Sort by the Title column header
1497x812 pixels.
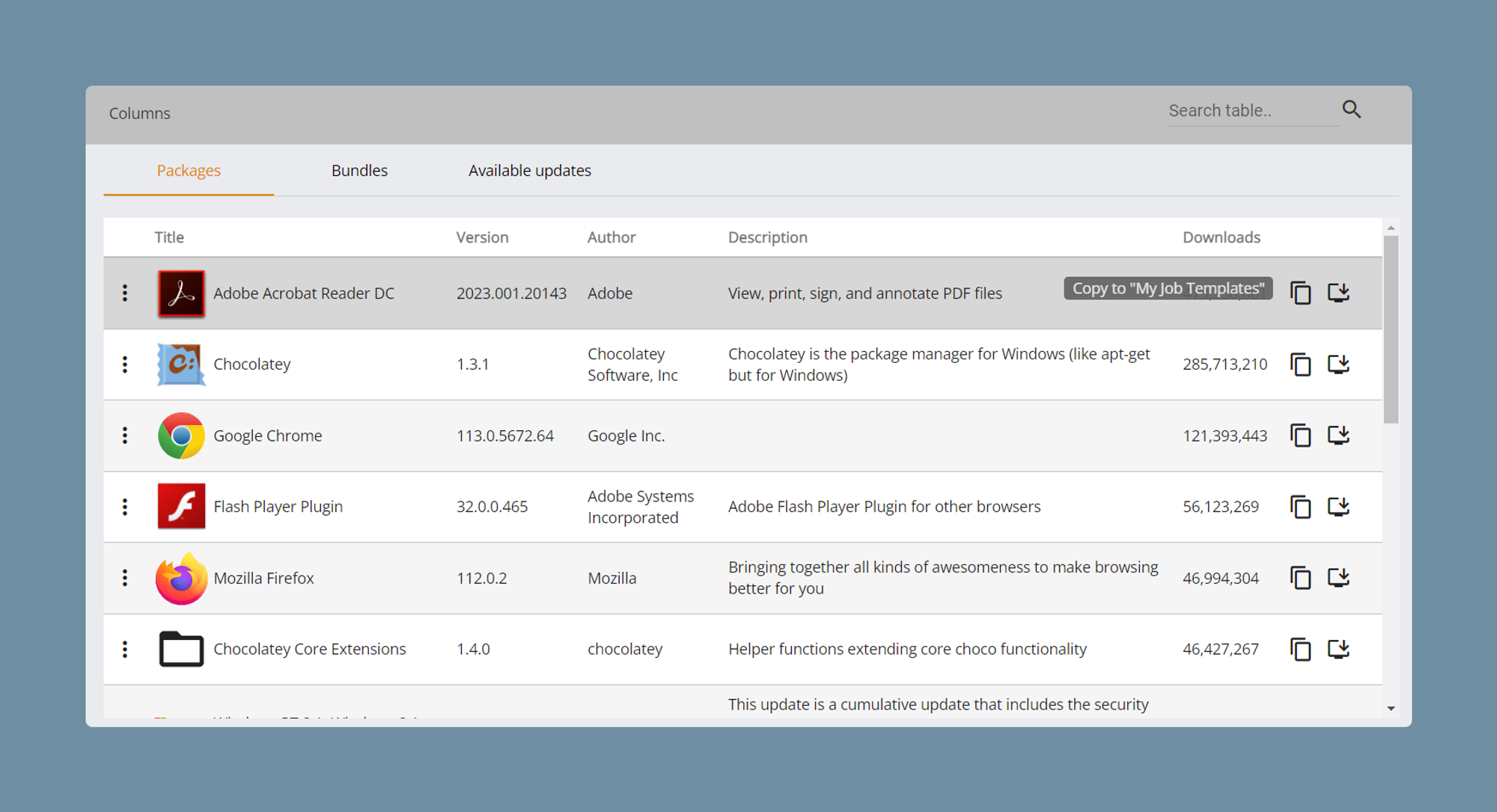point(169,237)
